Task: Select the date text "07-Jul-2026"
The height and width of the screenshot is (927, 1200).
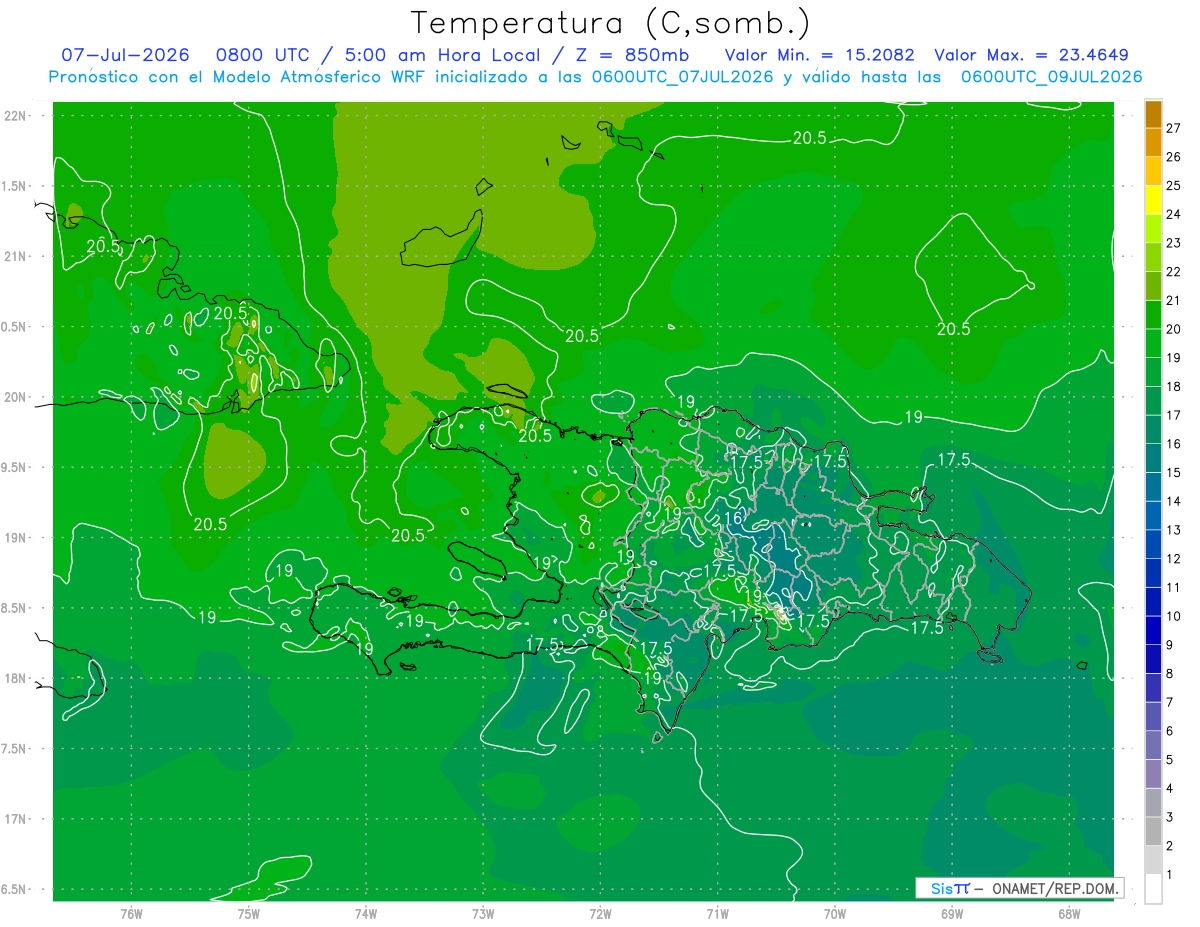Action: pyautogui.click(x=125, y=55)
